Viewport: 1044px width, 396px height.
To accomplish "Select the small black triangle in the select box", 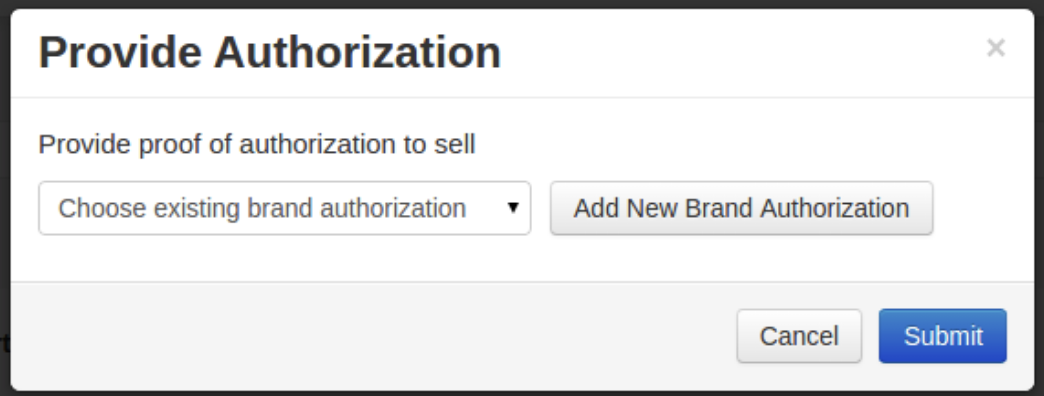I will coord(513,208).
